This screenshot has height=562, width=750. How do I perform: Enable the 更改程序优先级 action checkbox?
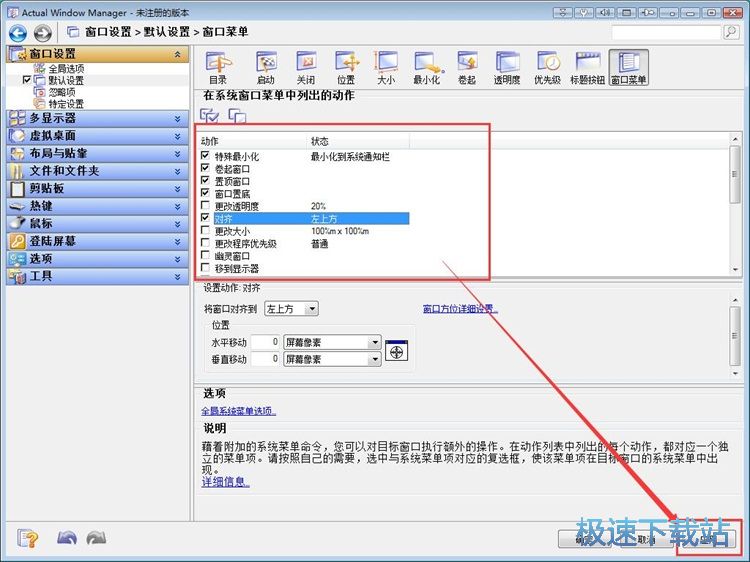click(x=205, y=242)
